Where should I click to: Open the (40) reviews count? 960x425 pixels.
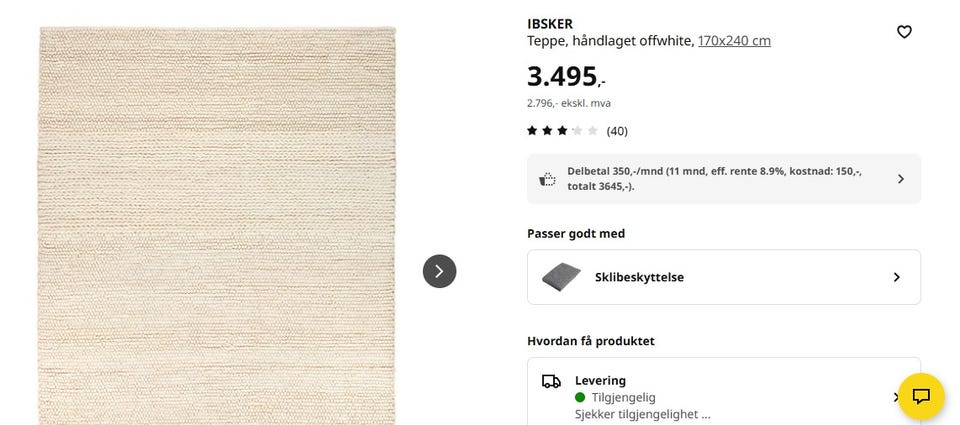[x=617, y=131]
